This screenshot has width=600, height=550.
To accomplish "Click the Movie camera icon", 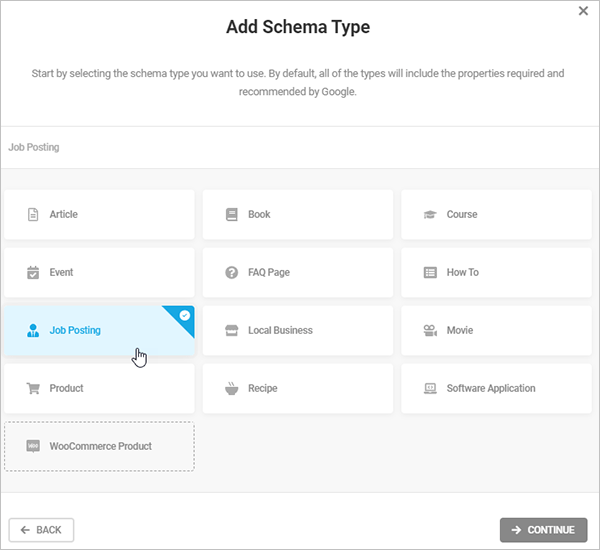I will coord(430,330).
